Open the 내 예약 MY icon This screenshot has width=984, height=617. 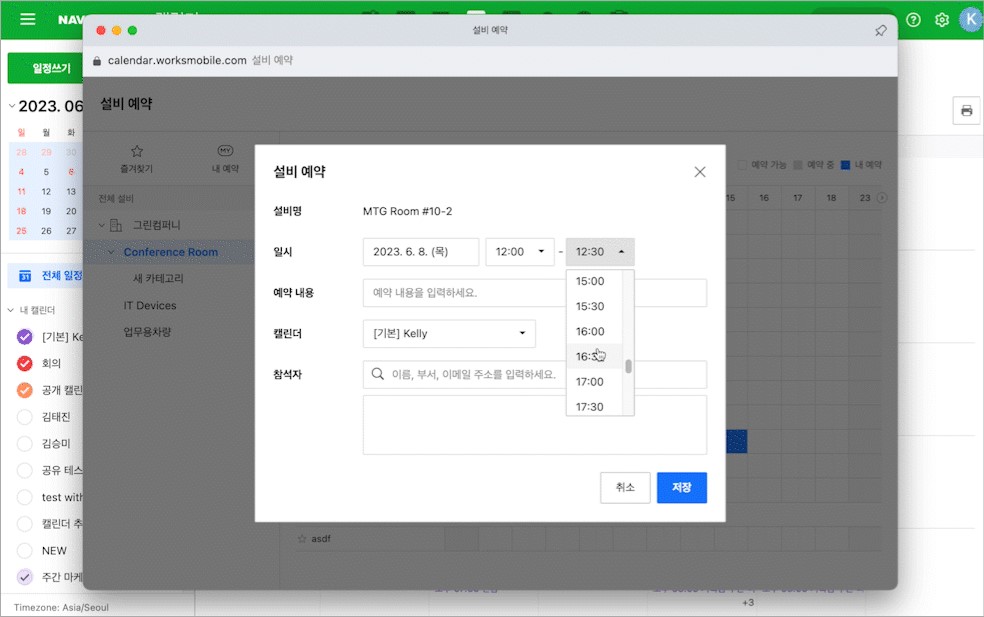(x=225, y=151)
